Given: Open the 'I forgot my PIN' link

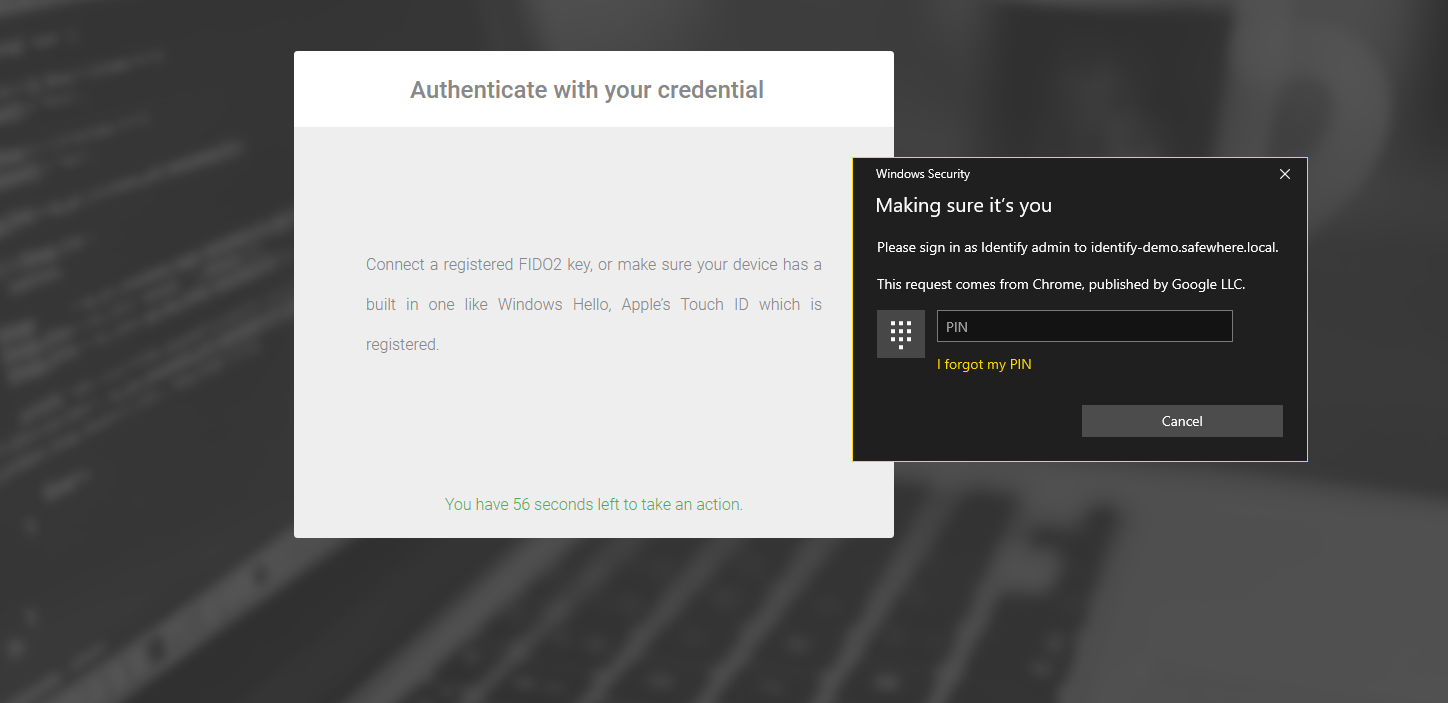Looking at the screenshot, I should 984,365.
